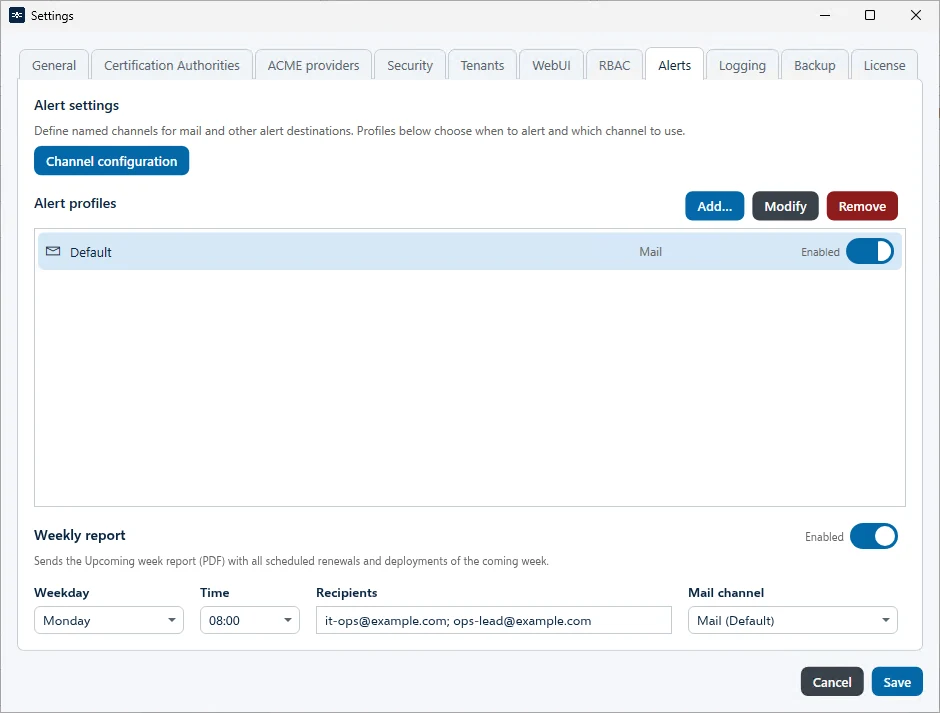Close the Settings window
Viewport: 940px width, 713px height.
coord(915,15)
